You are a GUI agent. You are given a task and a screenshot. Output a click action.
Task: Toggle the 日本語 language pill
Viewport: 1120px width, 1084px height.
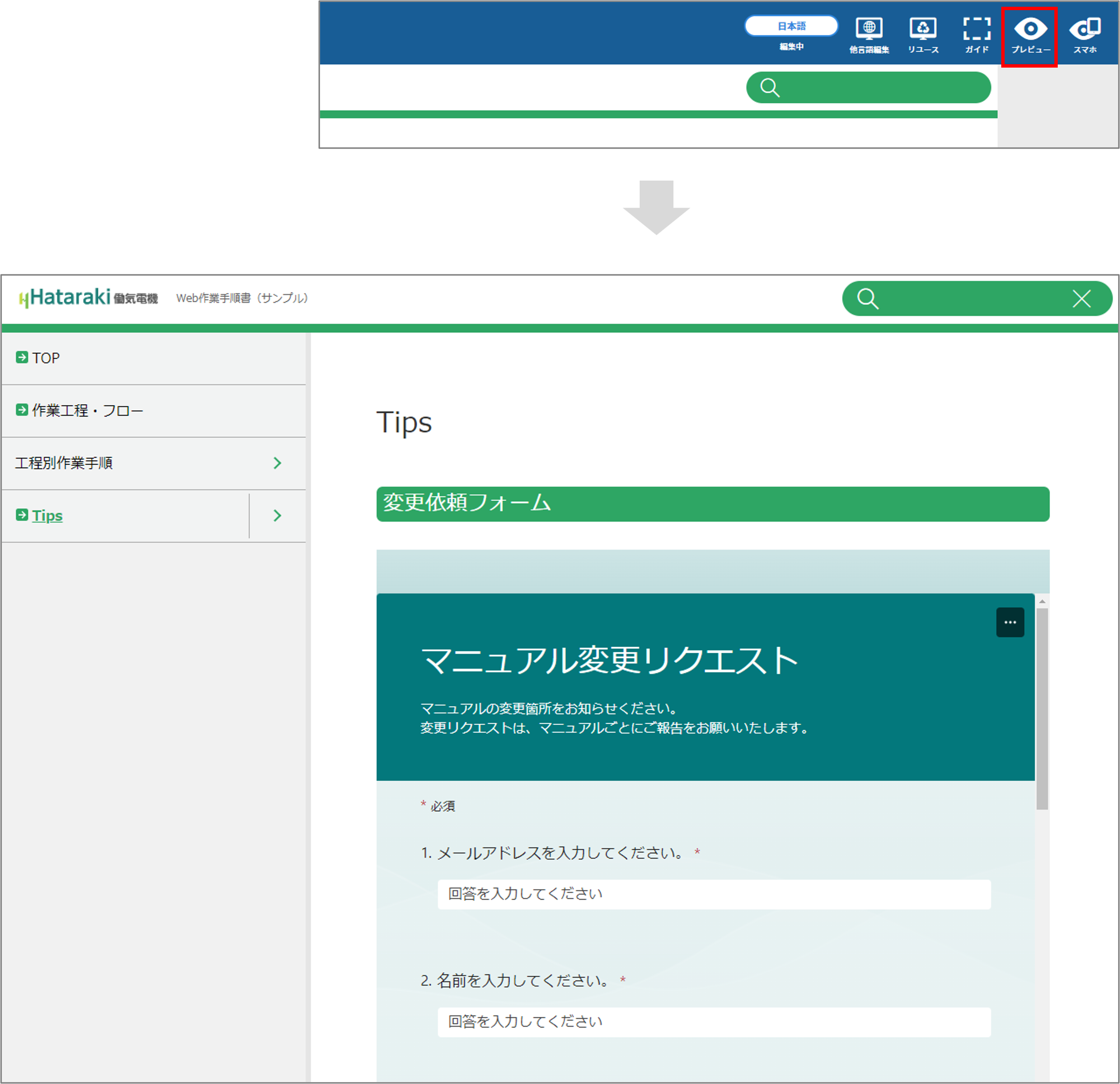pyautogui.click(x=791, y=26)
